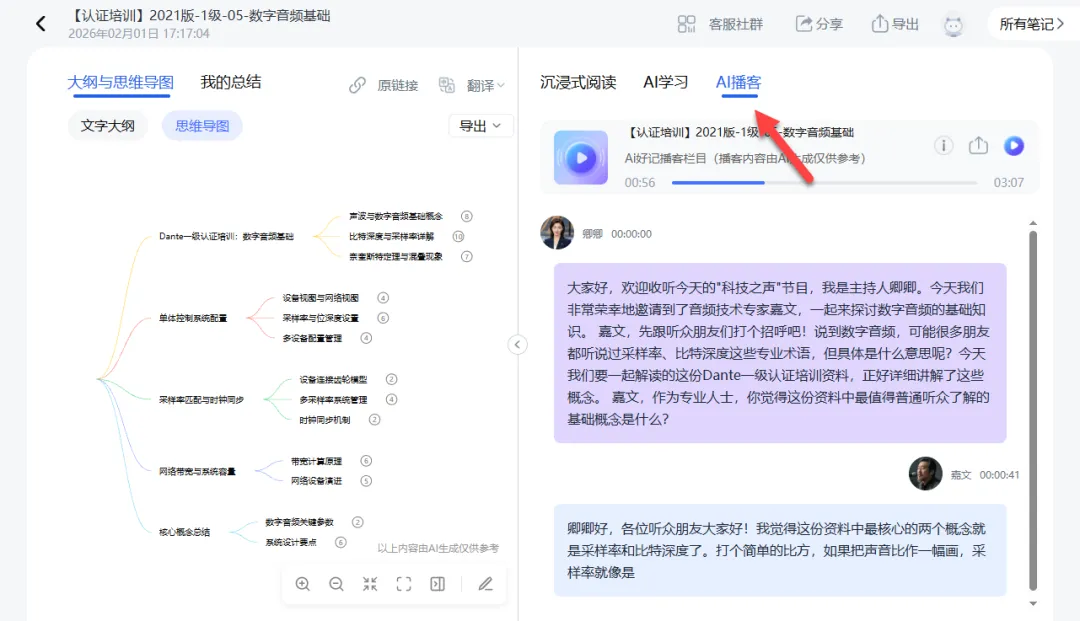Switch to the 沉浸式阅读 tab
Viewport: 1080px width, 621px height.
pos(578,83)
